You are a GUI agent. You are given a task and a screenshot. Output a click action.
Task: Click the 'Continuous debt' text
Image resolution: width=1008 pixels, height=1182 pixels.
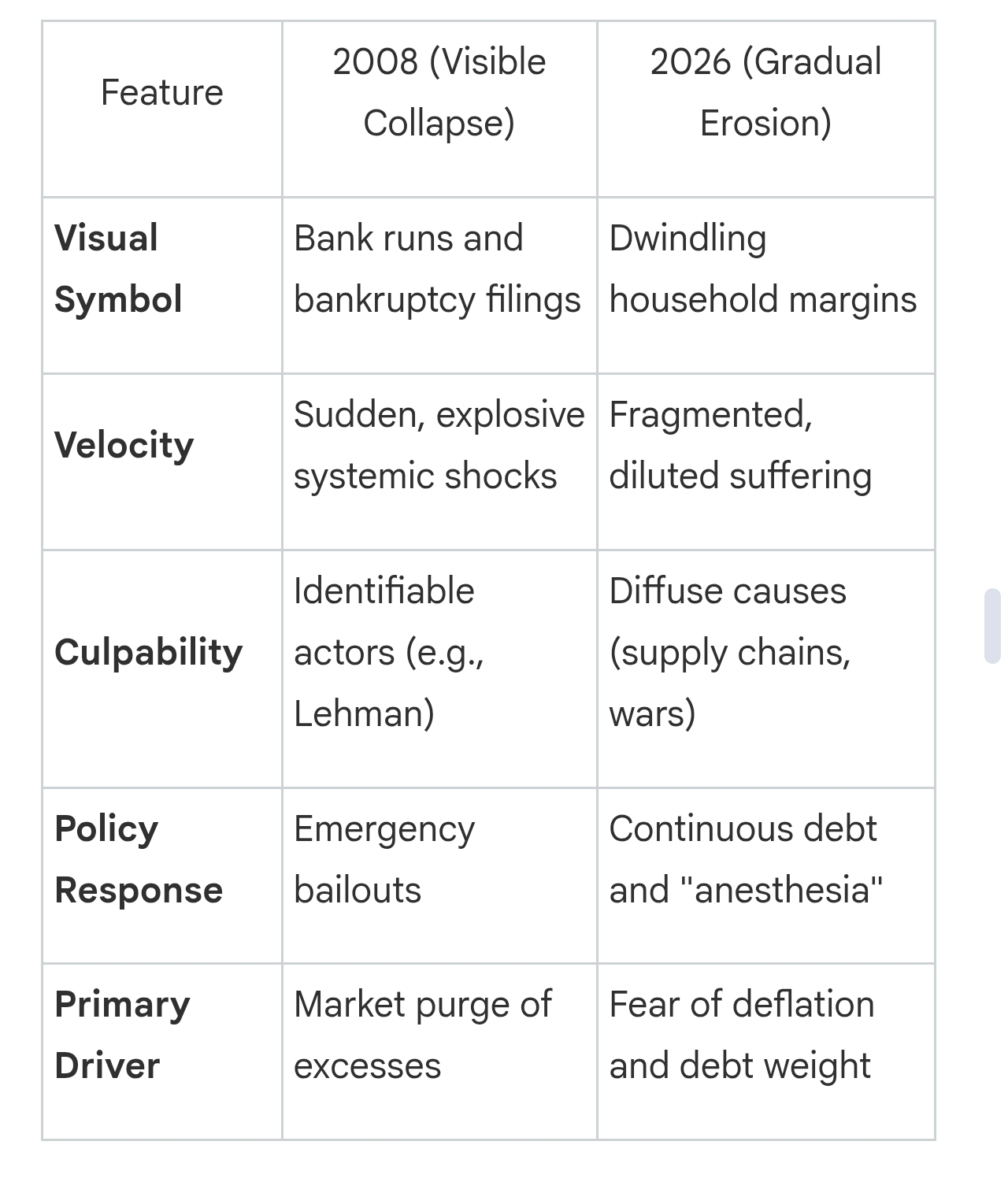pyautogui.click(x=743, y=828)
